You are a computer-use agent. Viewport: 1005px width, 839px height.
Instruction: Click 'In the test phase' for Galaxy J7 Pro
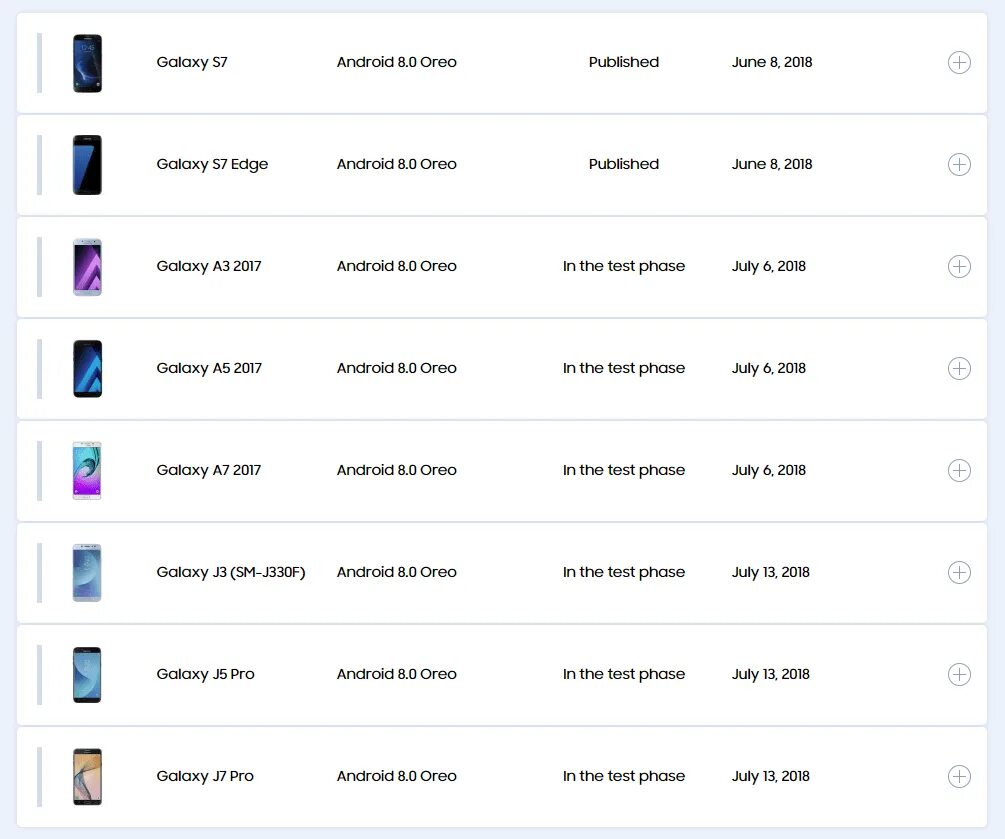[x=624, y=776]
